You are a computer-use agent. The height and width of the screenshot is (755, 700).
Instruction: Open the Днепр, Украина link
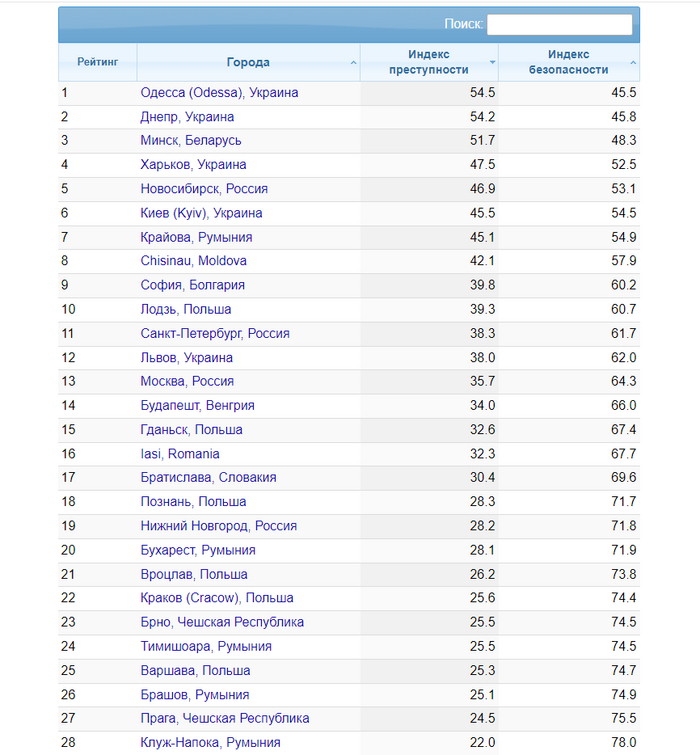[187, 117]
